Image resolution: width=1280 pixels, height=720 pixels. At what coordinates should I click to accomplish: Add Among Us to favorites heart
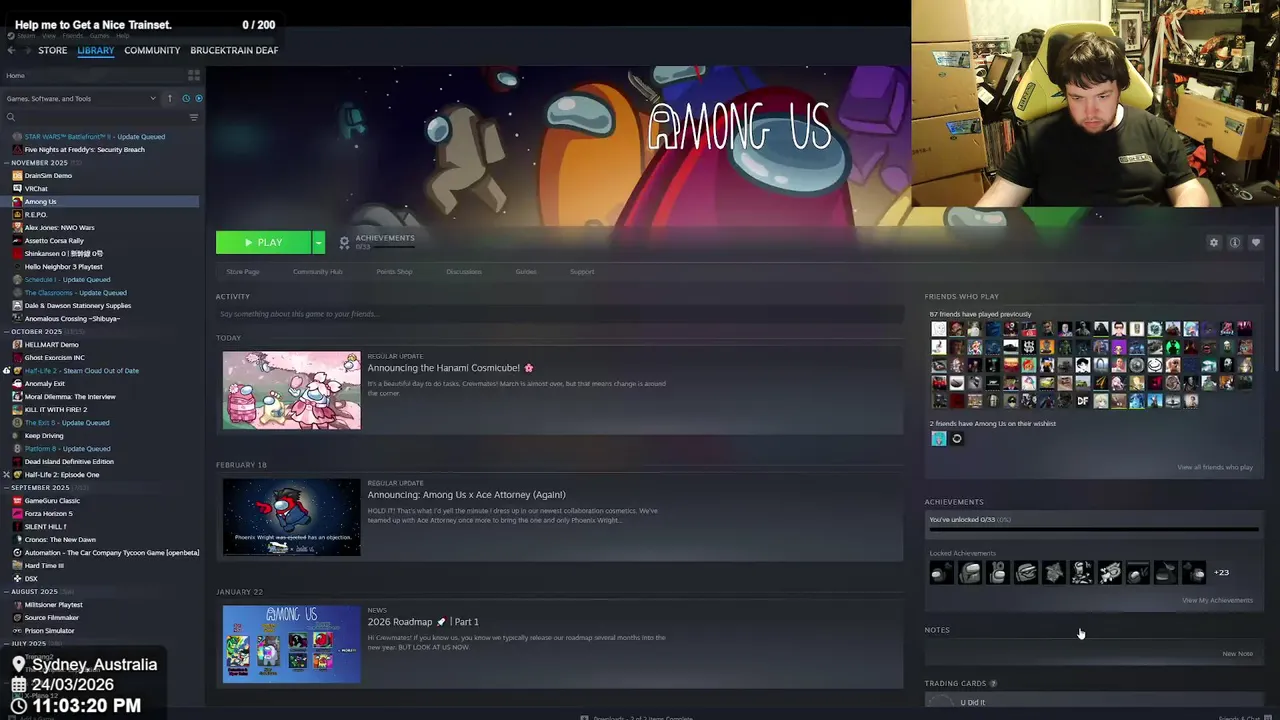click(1256, 242)
